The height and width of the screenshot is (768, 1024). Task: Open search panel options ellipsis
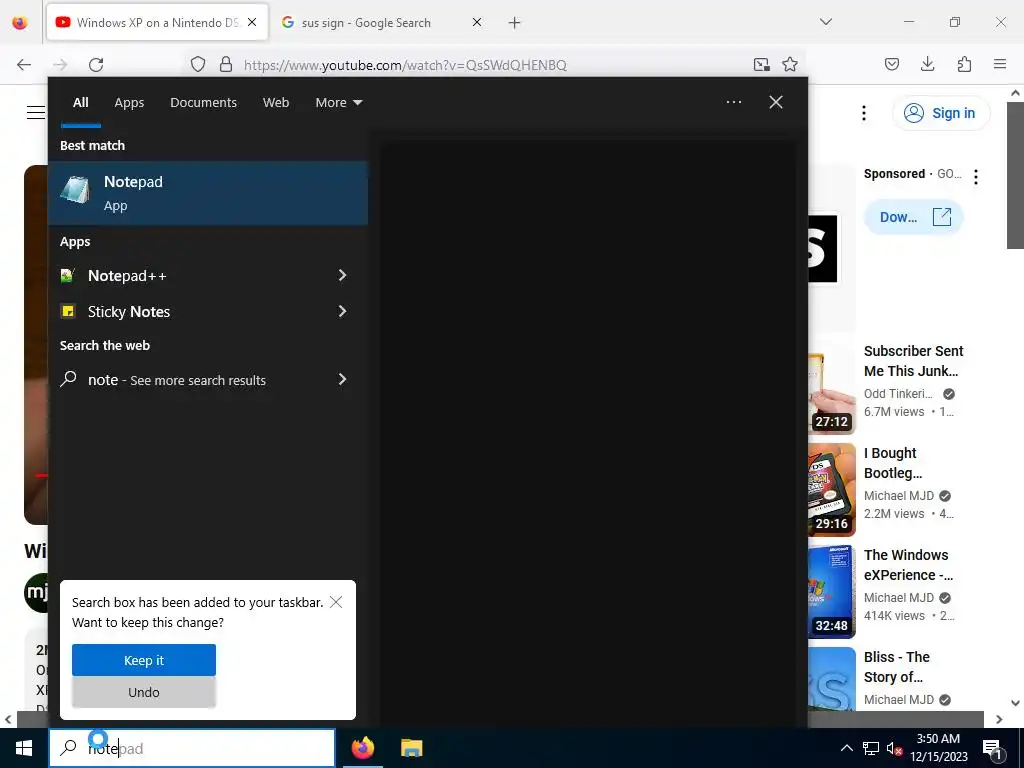[733, 102]
